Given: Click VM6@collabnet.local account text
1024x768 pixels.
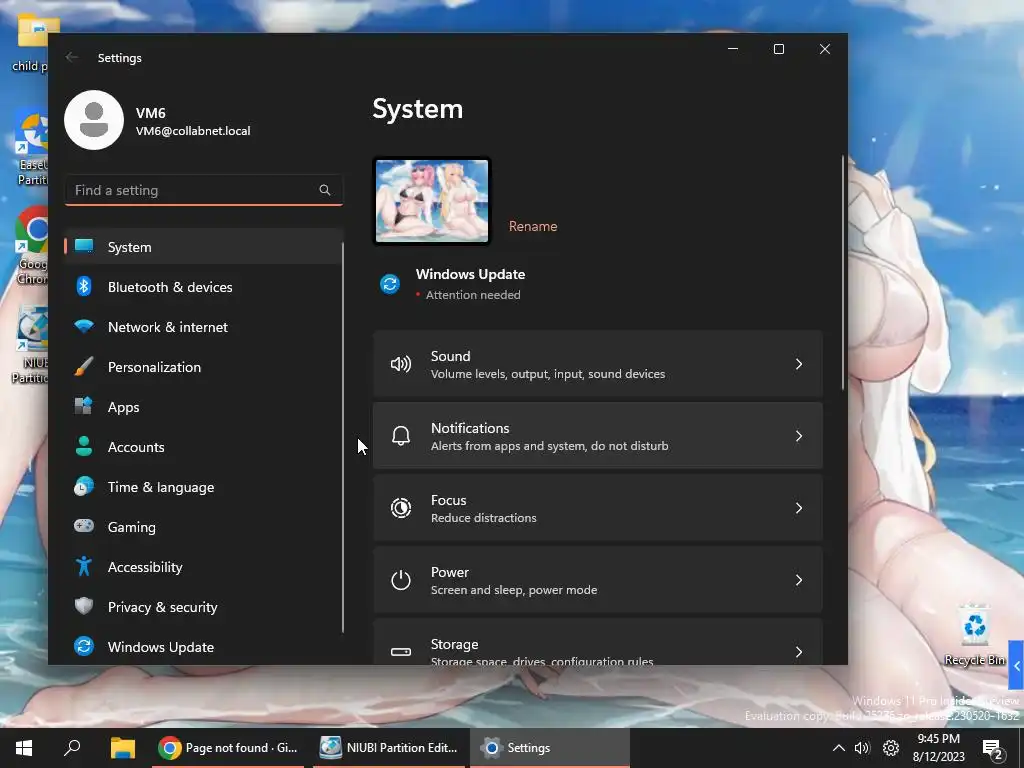Looking at the screenshot, I should pos(193,131).
